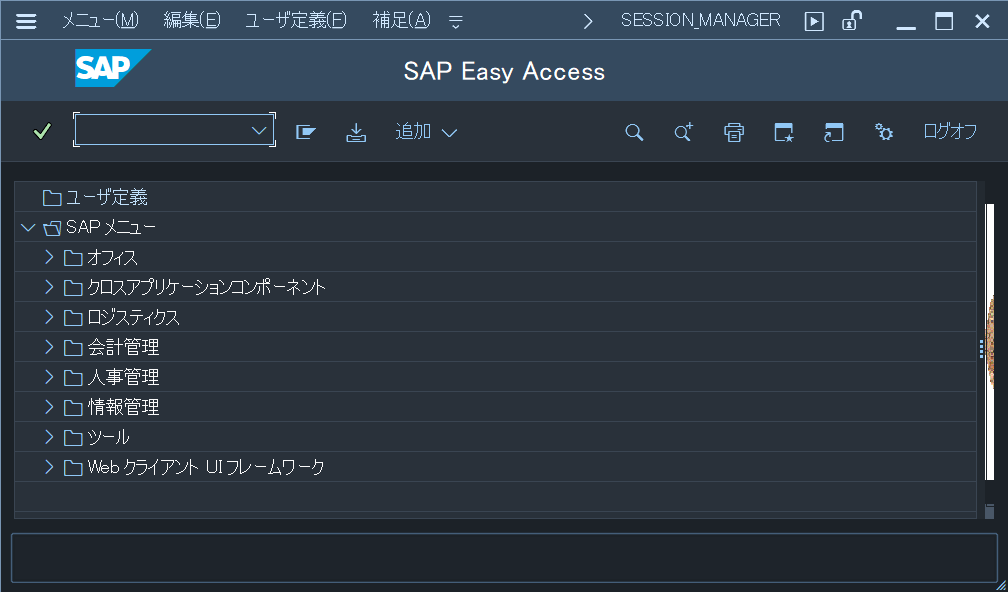Click the unlock padlock icon in title bar
1008x592 pixels.
click(x=851, y=19)
